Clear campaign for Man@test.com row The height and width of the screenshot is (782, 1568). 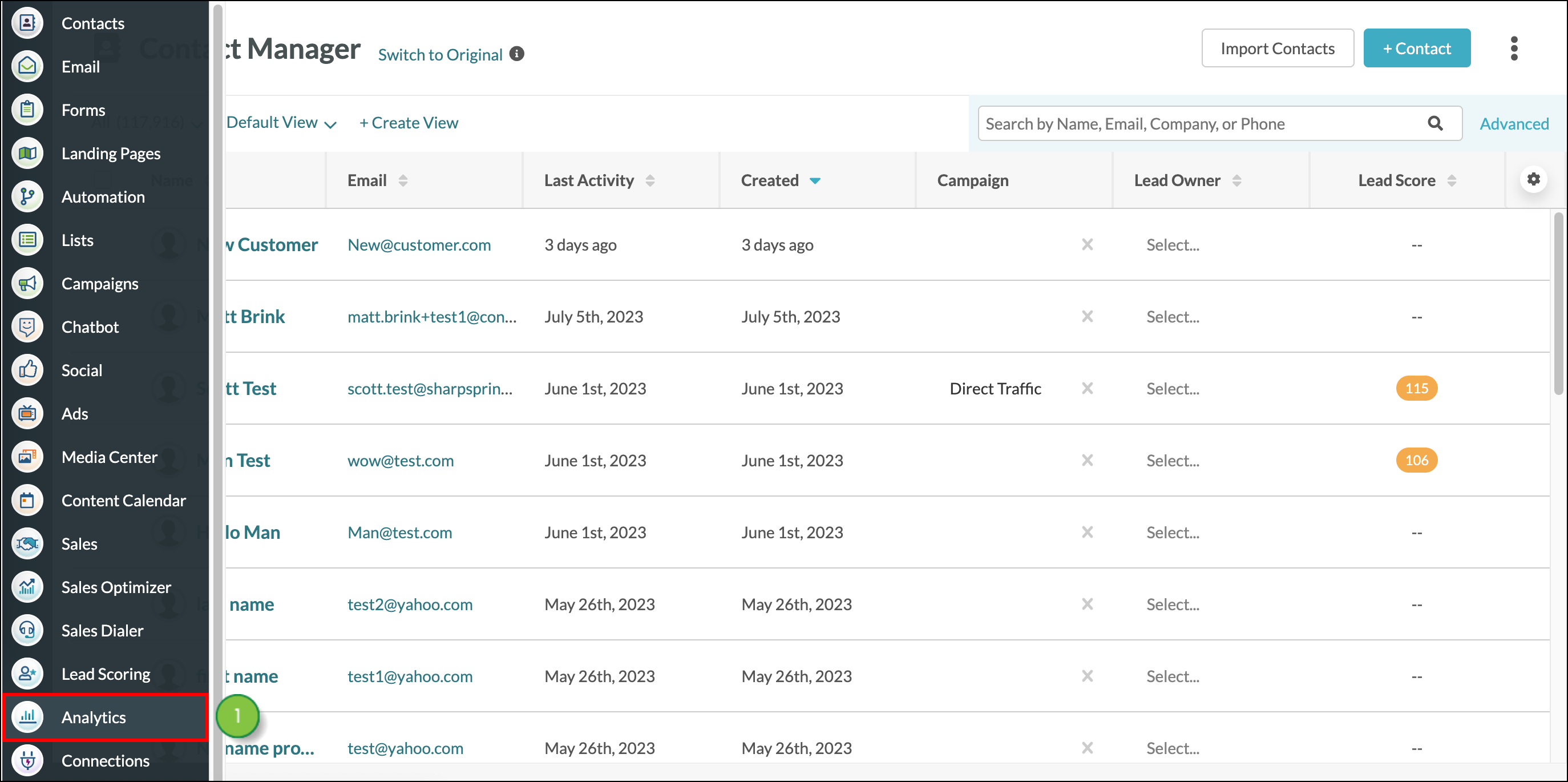(x=1087, y=533)
